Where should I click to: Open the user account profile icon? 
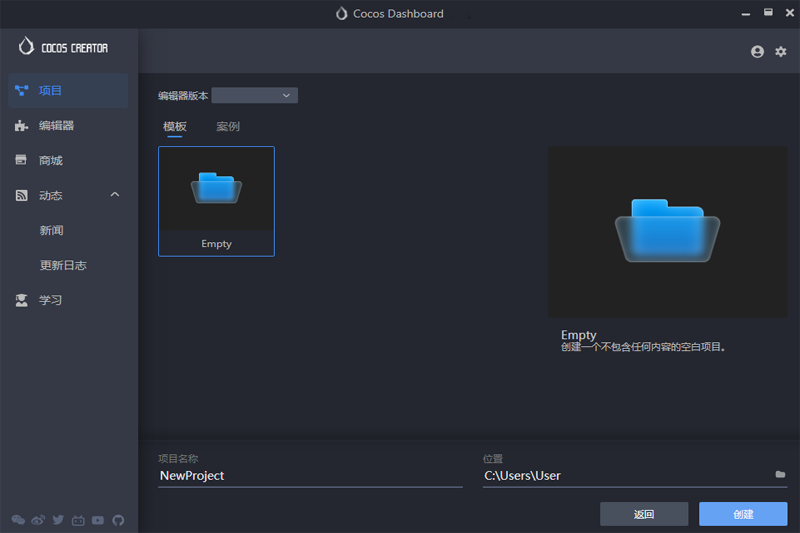[x=757, y=52]
